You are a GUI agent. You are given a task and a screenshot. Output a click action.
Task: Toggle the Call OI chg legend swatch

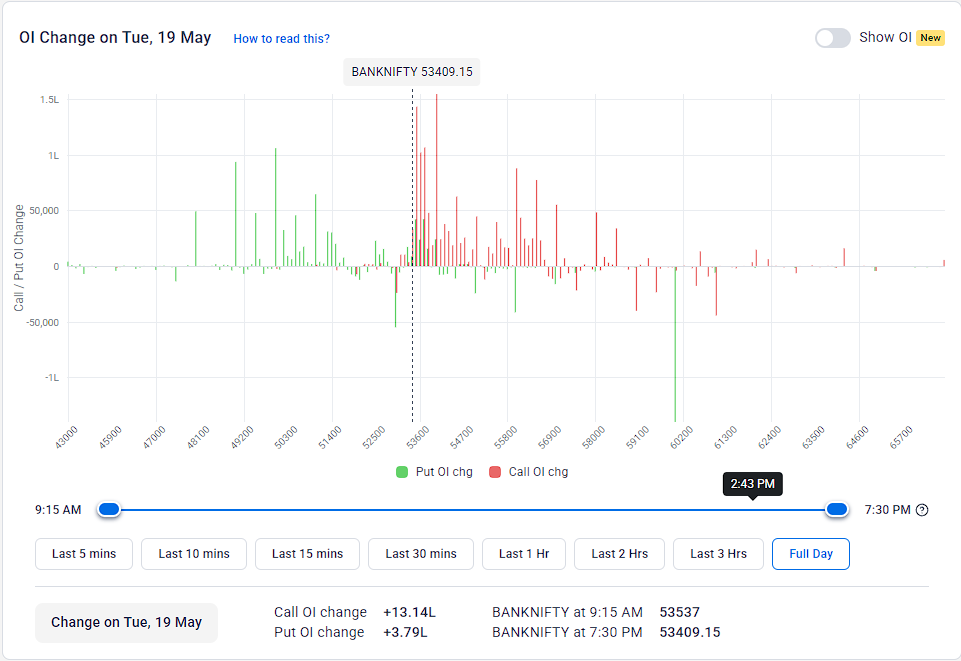[495, 472]
